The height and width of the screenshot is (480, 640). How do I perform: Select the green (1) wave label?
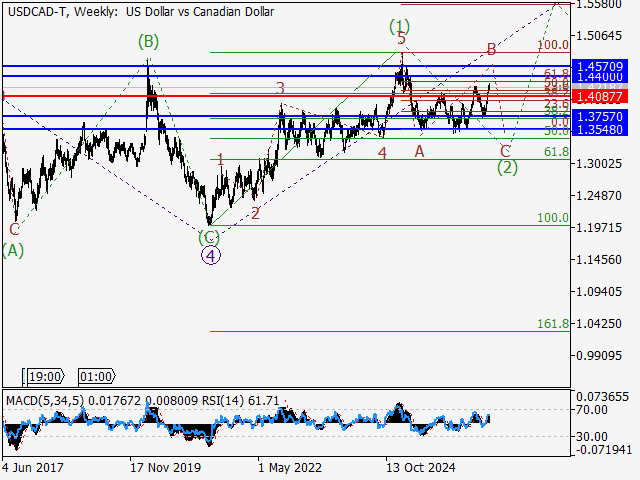pos(399,27)
